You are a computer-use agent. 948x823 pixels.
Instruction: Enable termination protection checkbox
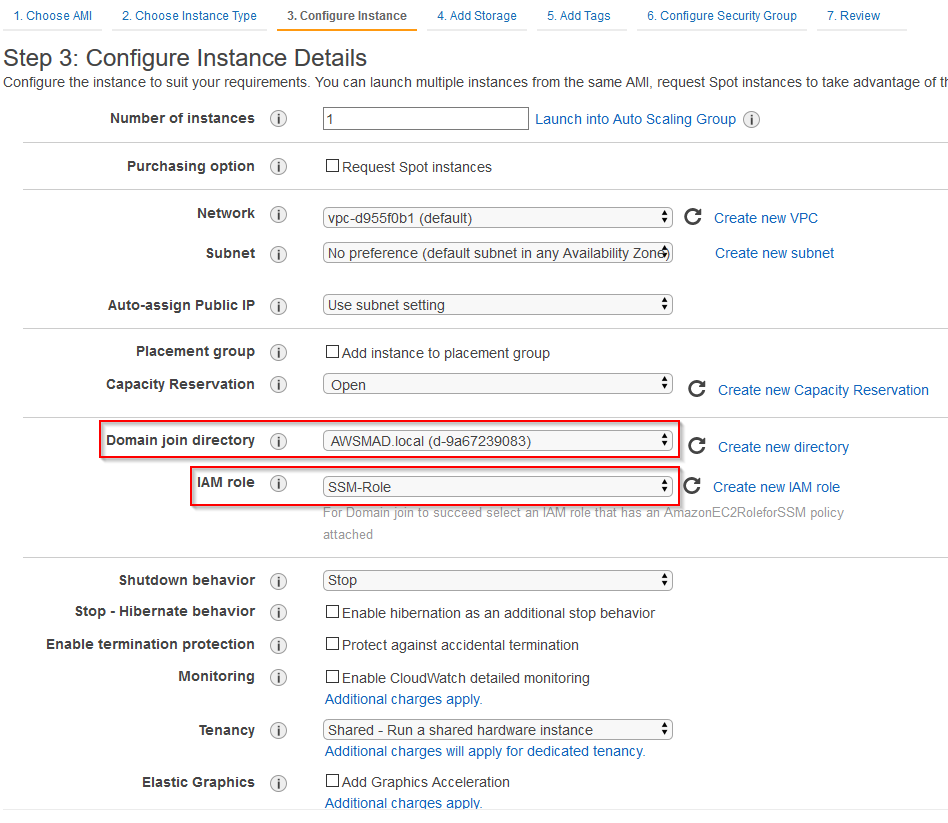click(x=330, y=645)
